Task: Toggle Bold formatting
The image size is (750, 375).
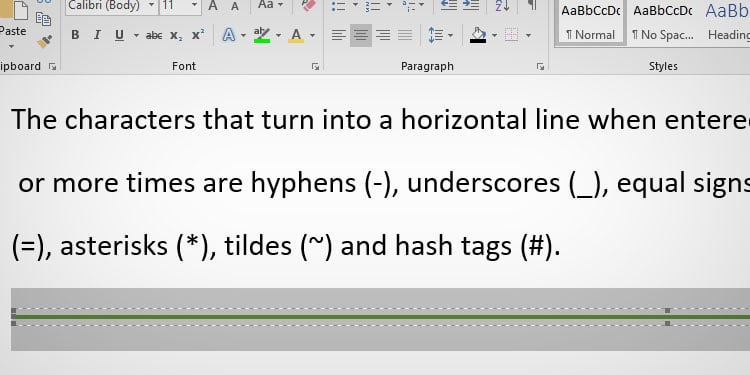Action: coord(75,35)
